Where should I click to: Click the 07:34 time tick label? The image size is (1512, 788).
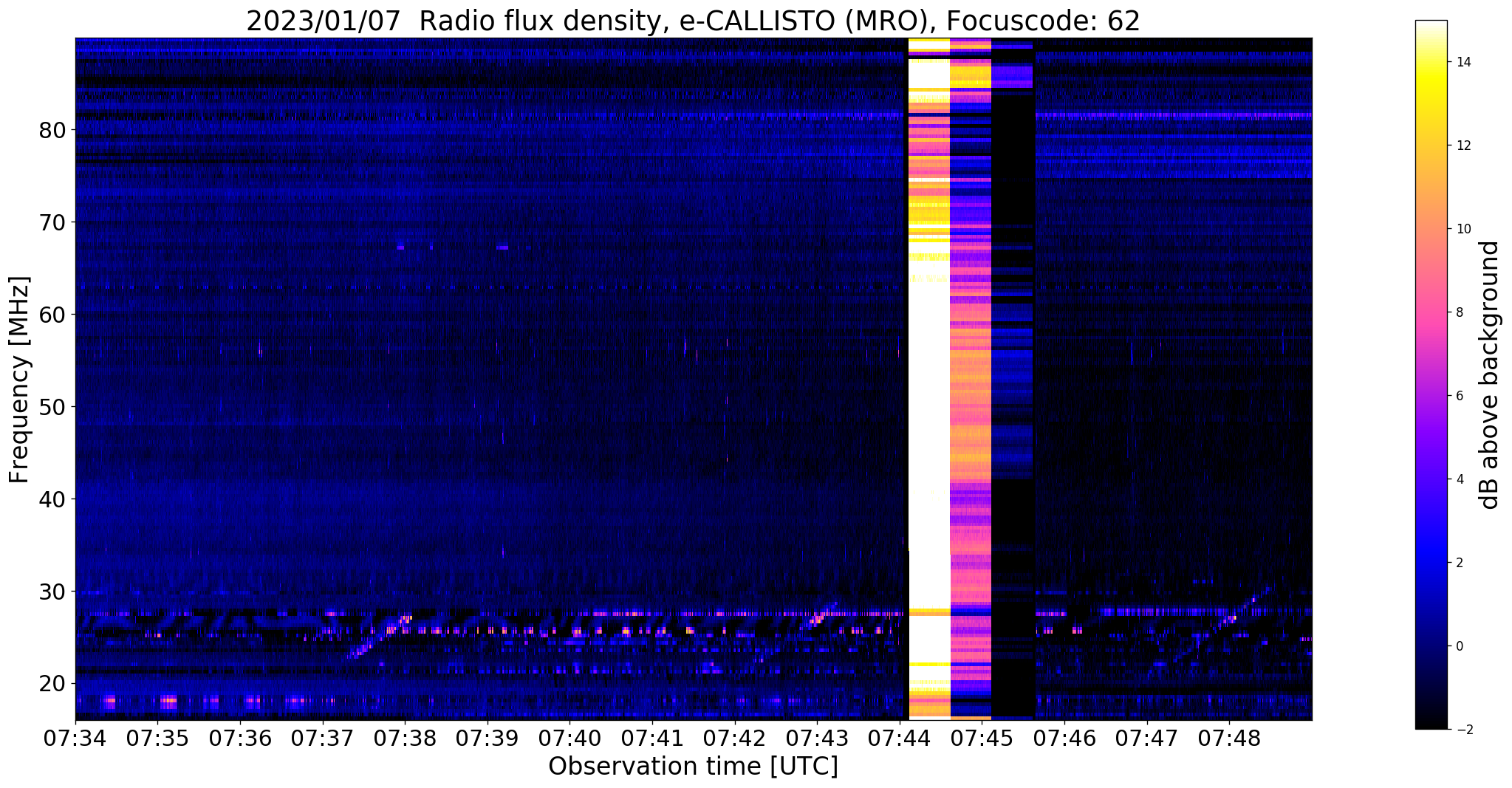(x=75, y=738)
